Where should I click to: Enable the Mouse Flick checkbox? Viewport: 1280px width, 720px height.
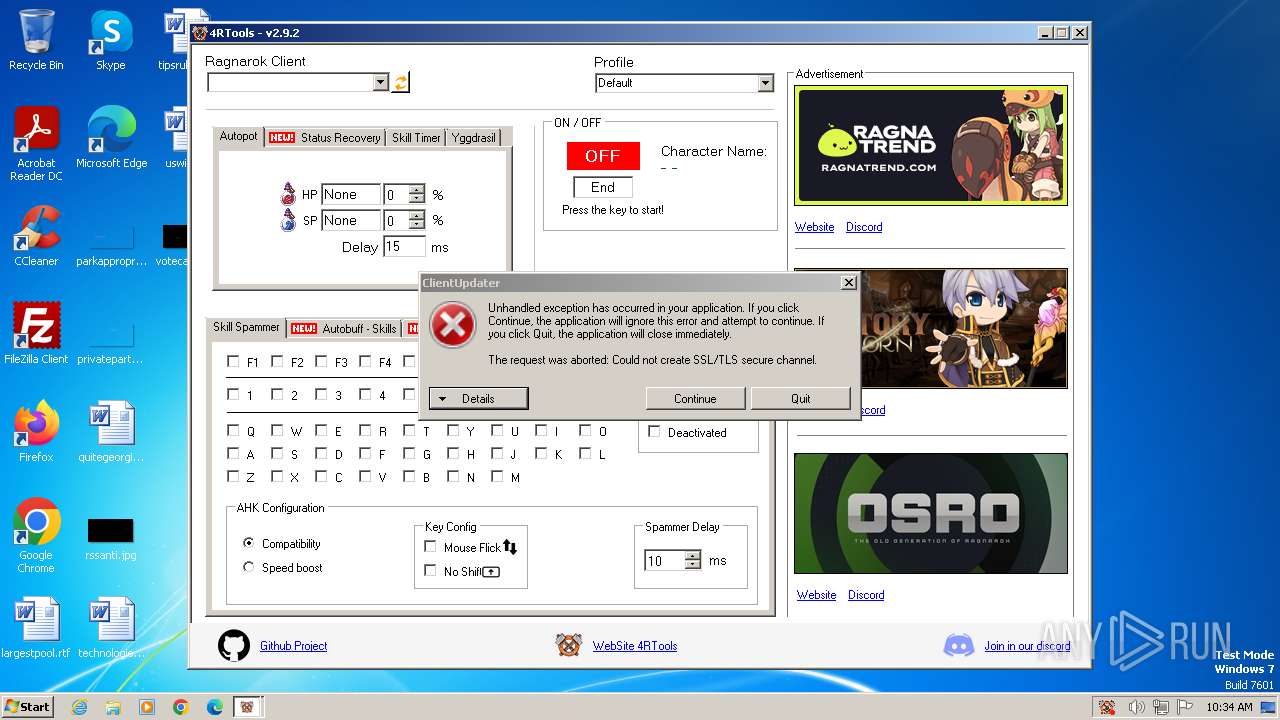[x=431, y=547]
